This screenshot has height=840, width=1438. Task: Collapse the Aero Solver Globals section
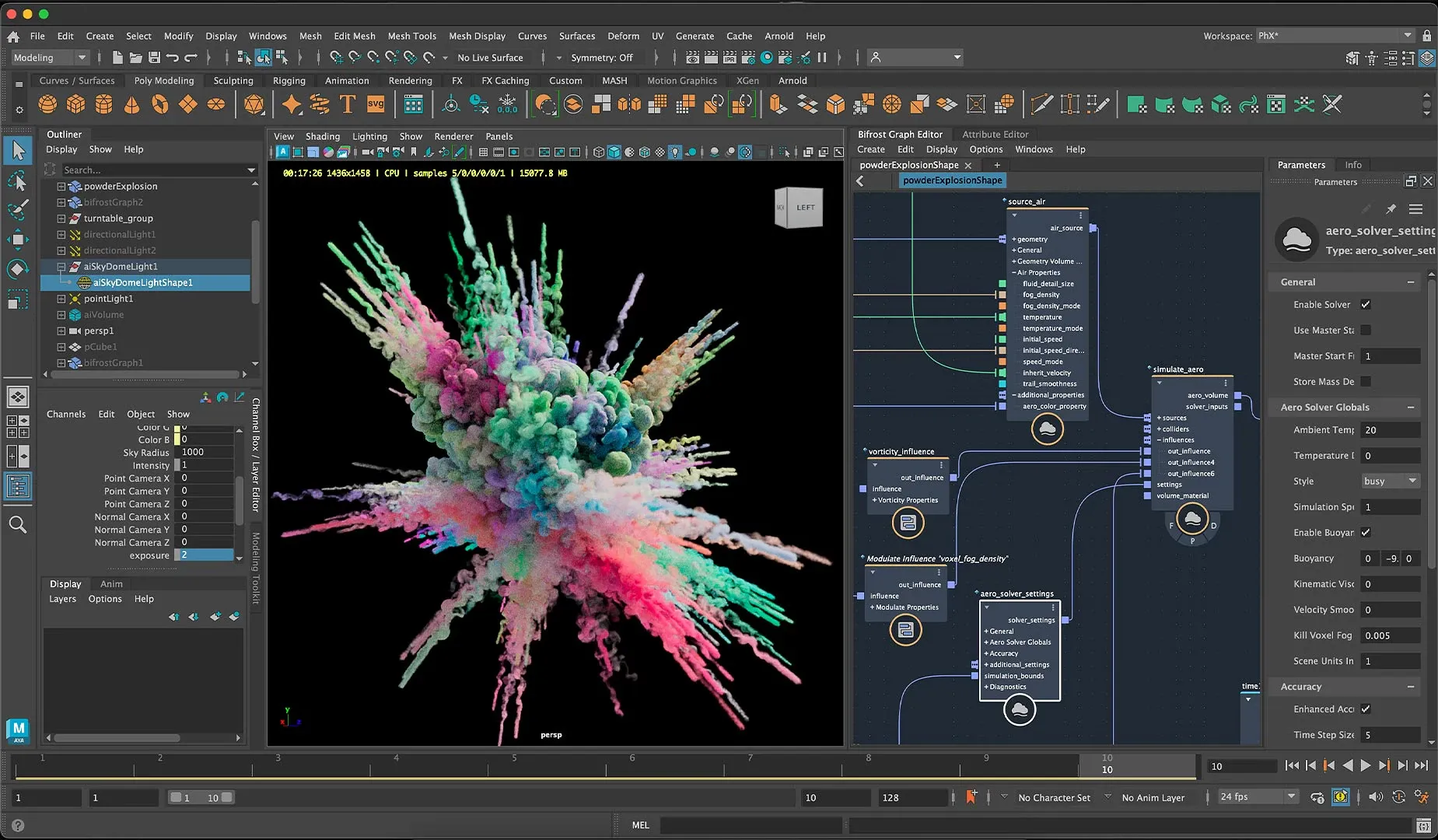click(1412, 407)
